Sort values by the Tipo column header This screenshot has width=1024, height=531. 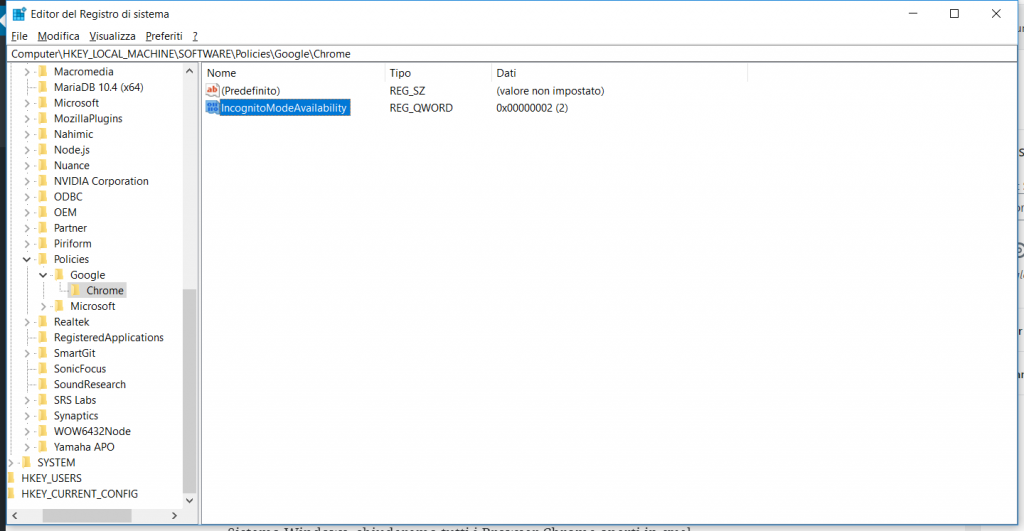pos(438,73)
